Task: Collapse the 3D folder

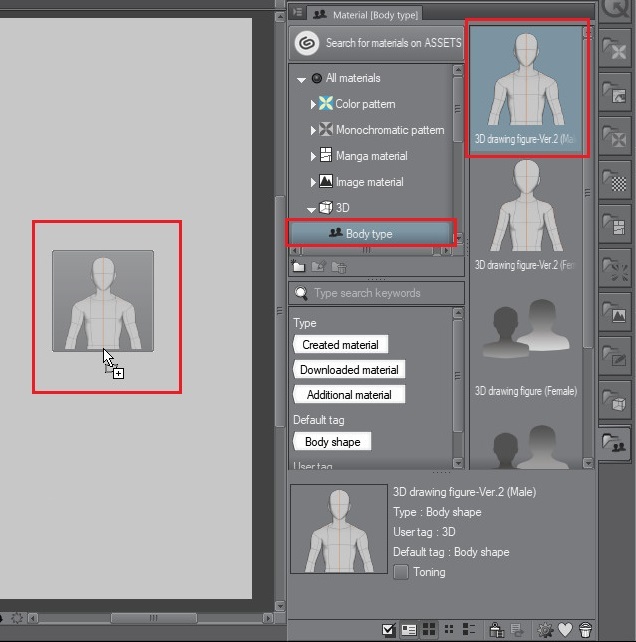Action: pos(312,208)
